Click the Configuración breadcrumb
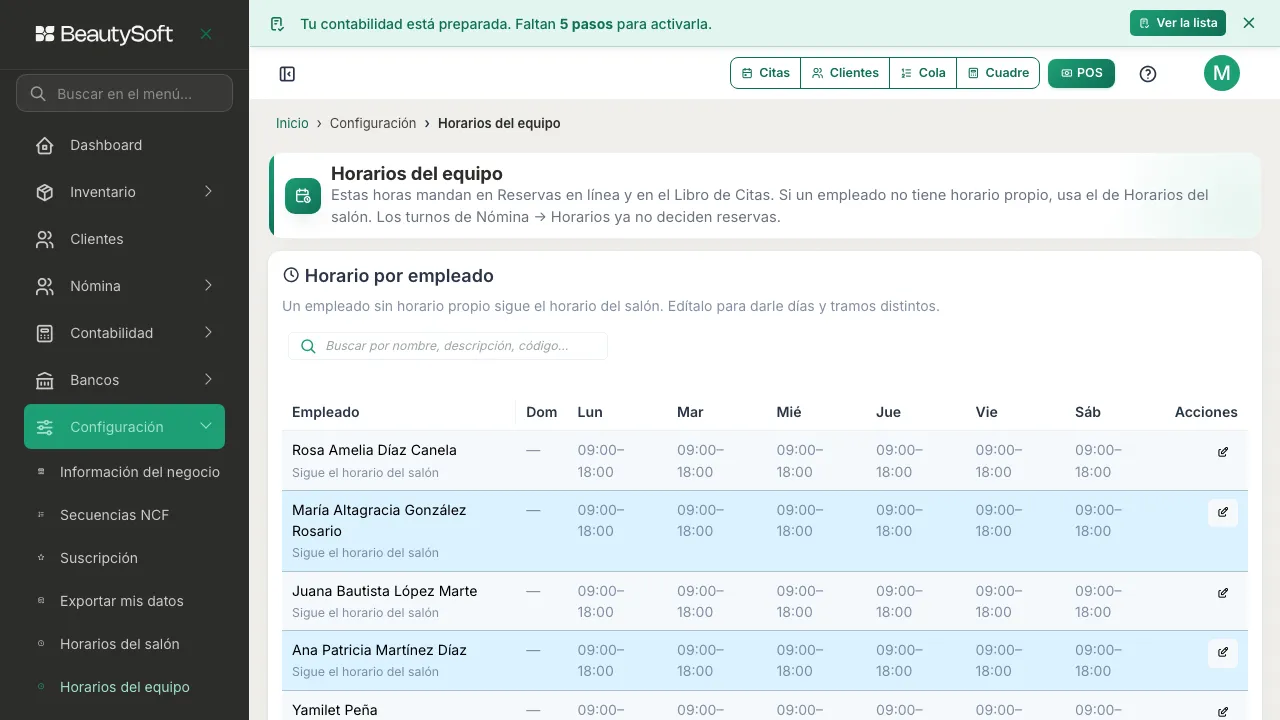 [373, 123]
